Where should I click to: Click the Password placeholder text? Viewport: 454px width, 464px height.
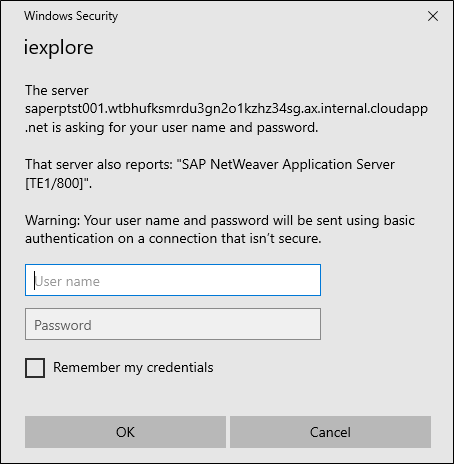pyautogui.click(x=63, y=325)
